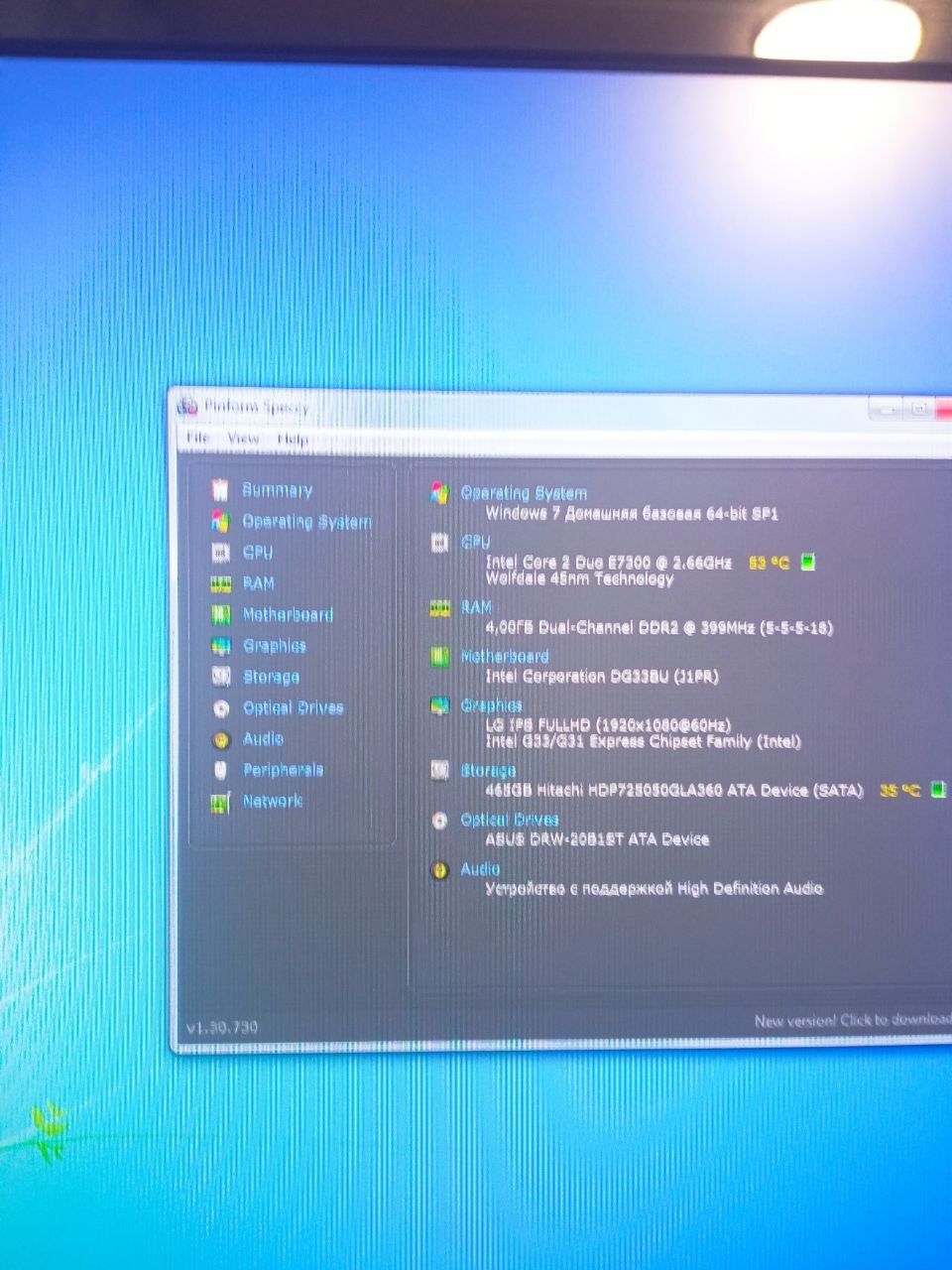Click the sidebar Storage drive icon
Screen dimensions: 952x1270
point(221,677)
